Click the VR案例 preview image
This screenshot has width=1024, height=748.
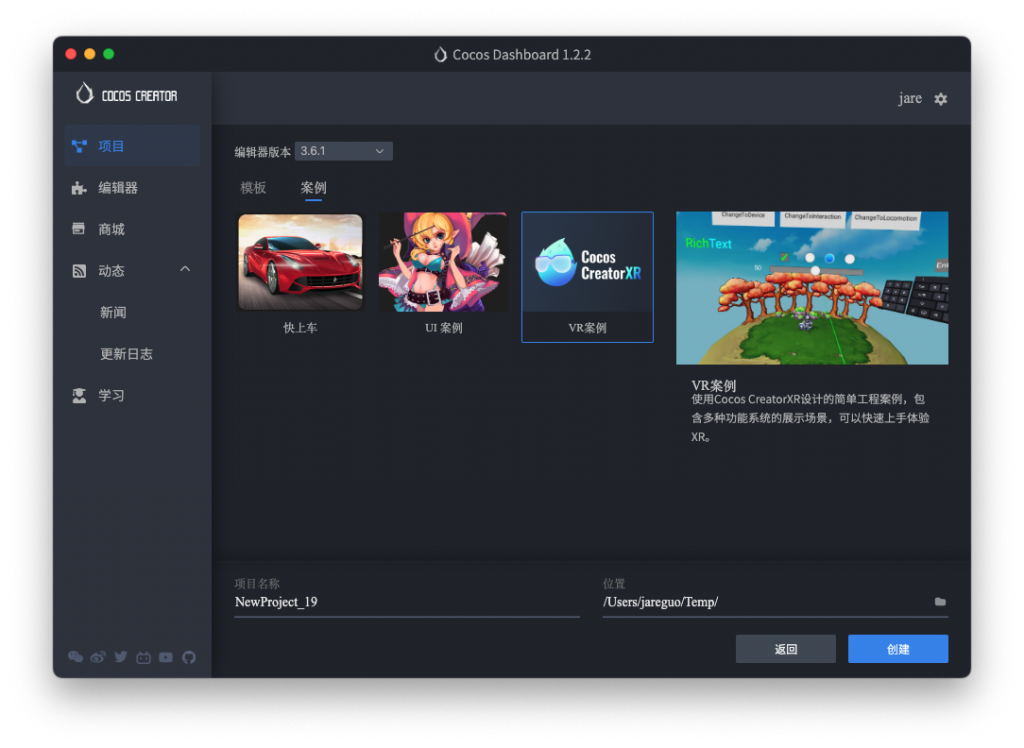click(x=812, y=288)
